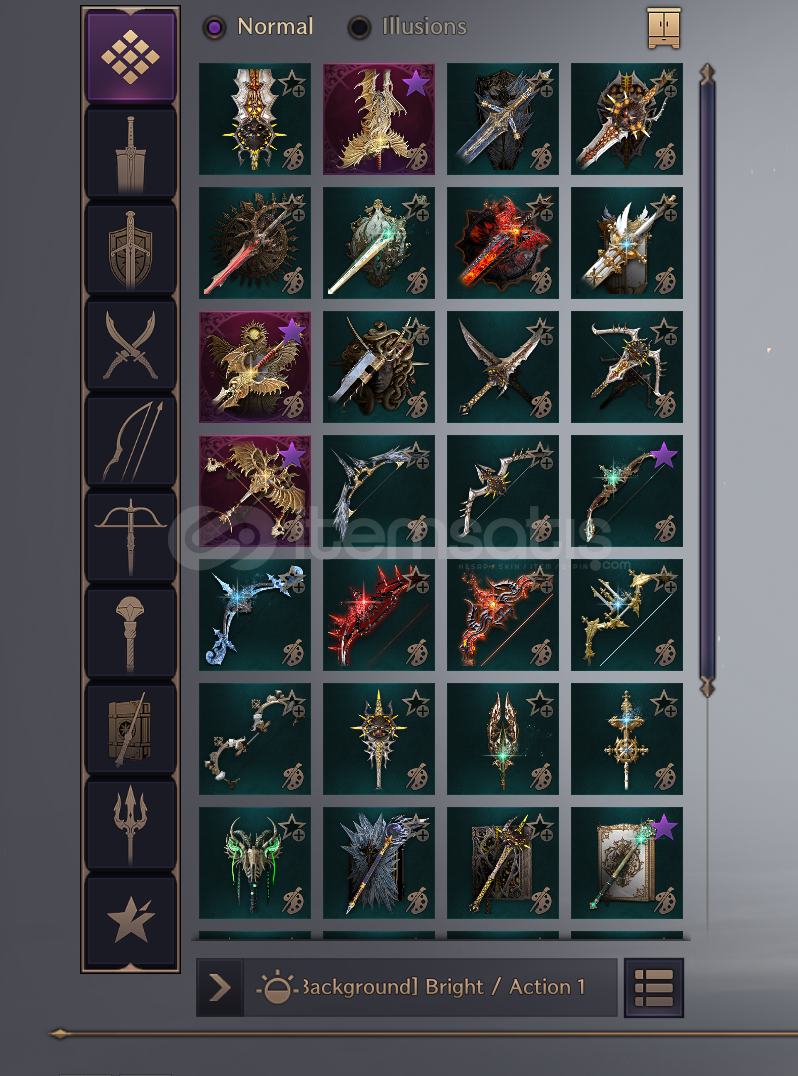Image resolution: width=798 pixels, height=1076 pixels.
Task: Open the wardrobe cabinet icon
Action: click(x=664, y=28)
